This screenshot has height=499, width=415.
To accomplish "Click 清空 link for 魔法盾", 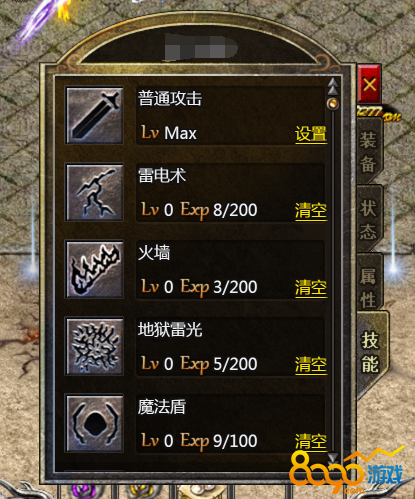I will tap(311, 442).
